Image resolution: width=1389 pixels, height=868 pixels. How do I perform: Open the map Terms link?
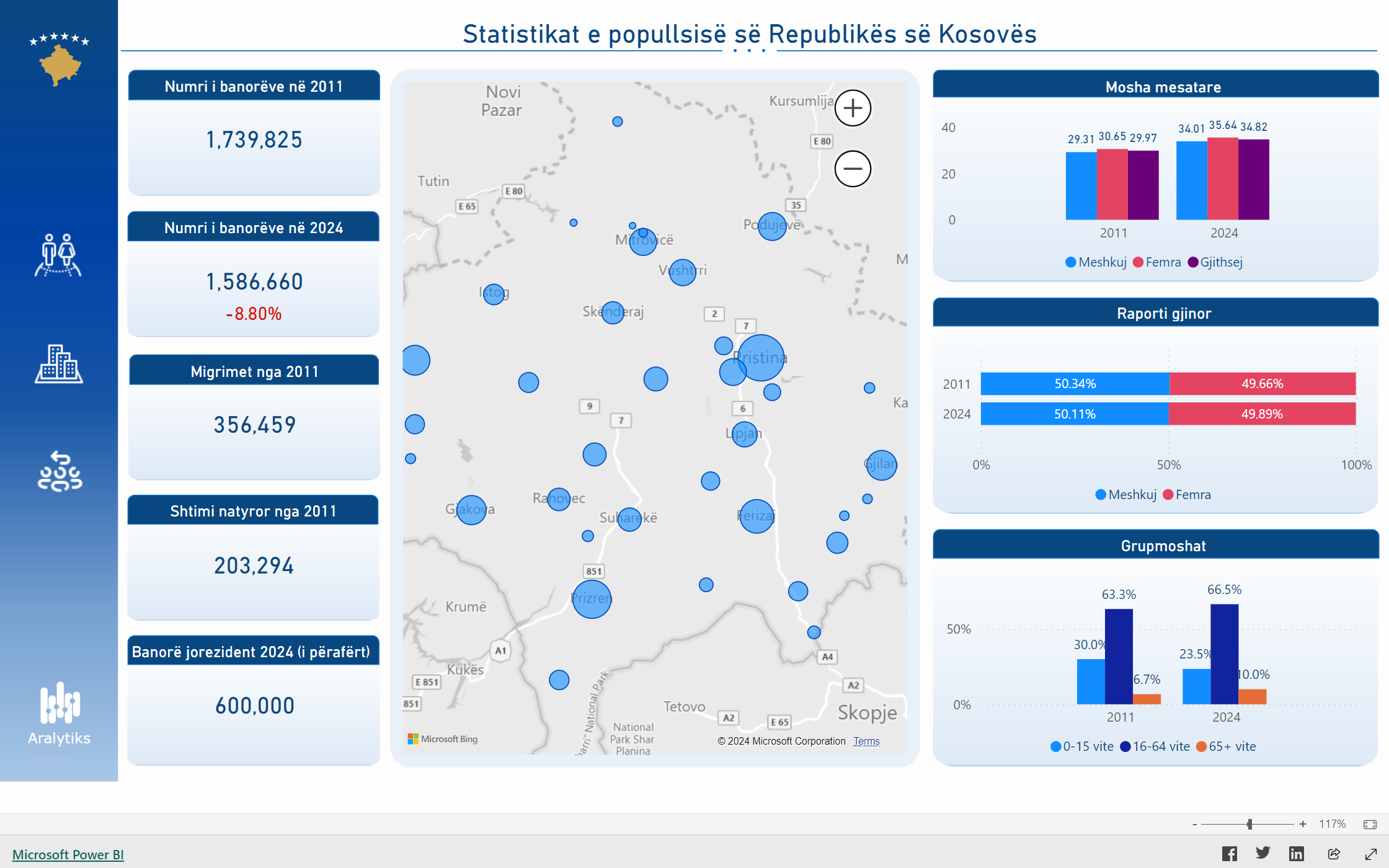point(866,742)
